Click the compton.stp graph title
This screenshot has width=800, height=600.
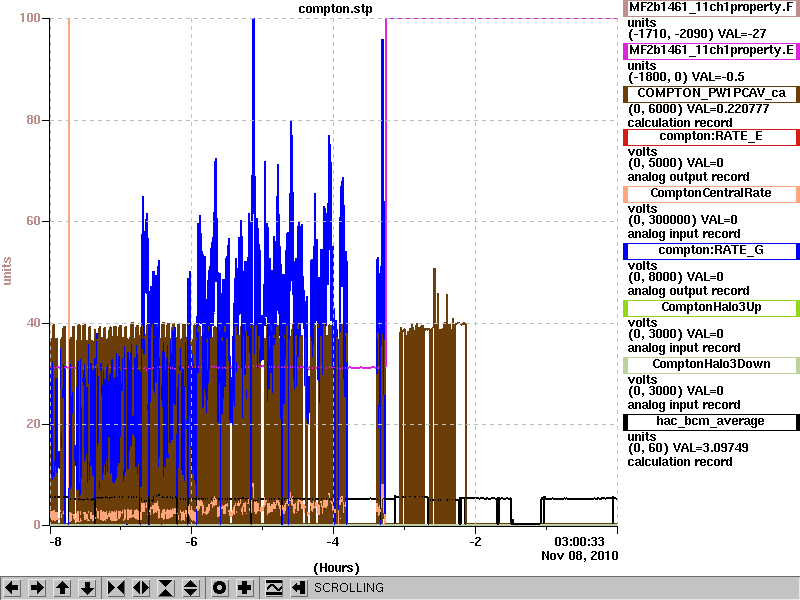point(335,9)
